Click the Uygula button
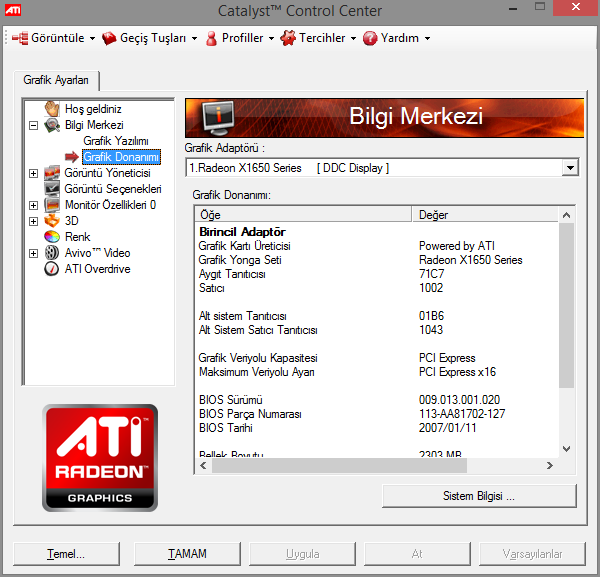600x577 pixels. tap(302, 554)
